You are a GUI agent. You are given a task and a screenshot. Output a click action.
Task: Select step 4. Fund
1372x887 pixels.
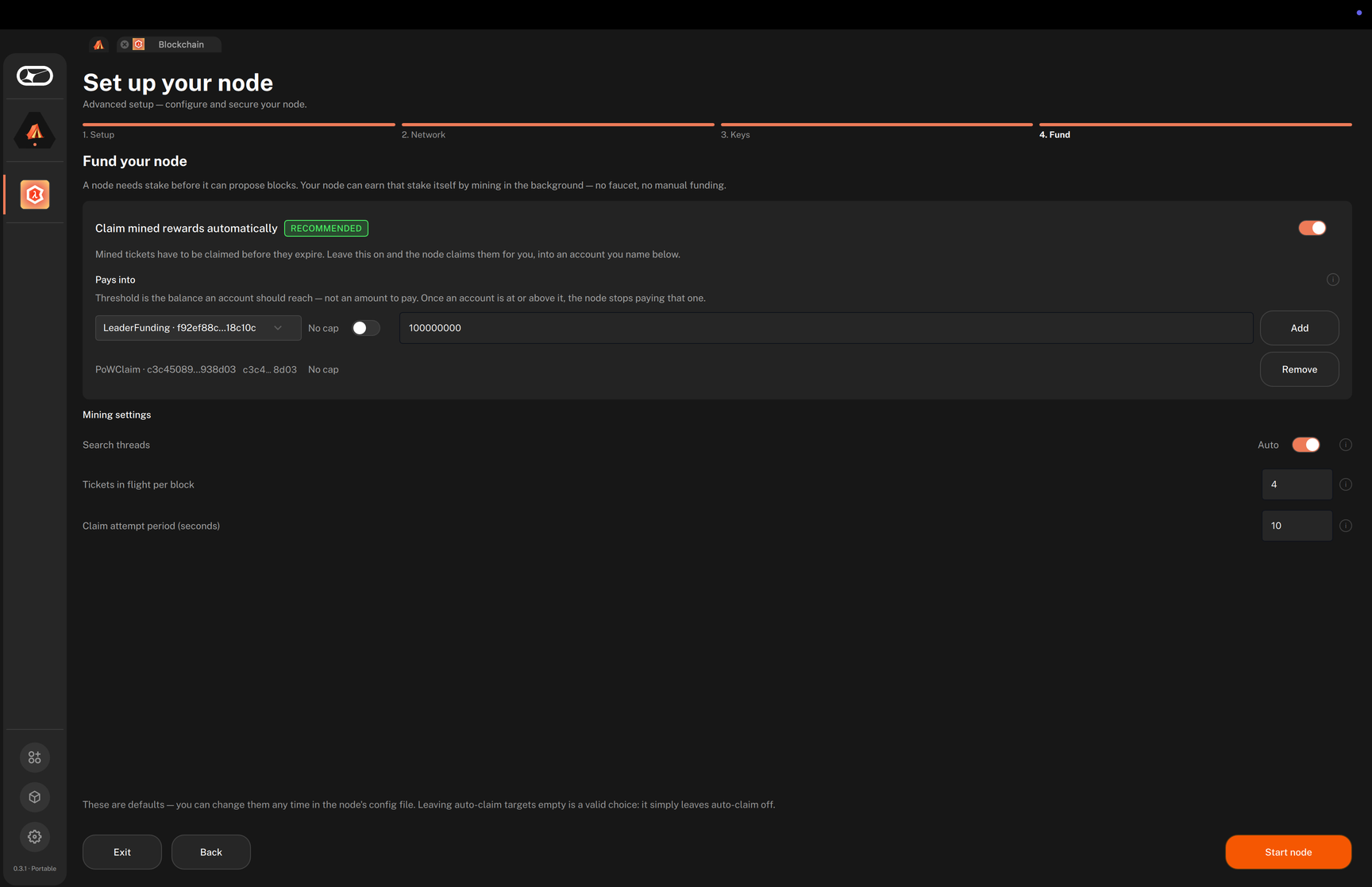pyautogui.click(x=1196, y=131)
